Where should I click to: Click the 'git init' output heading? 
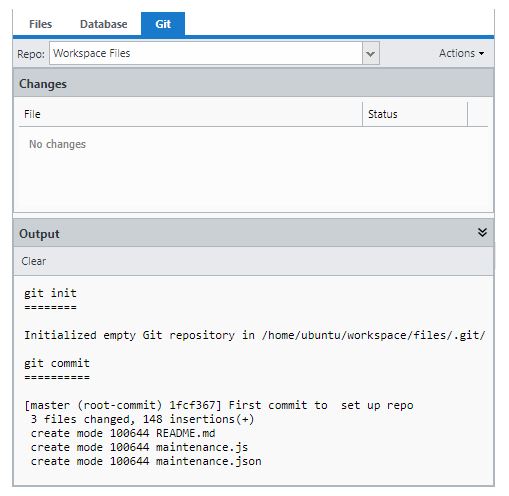pos(50,293)
